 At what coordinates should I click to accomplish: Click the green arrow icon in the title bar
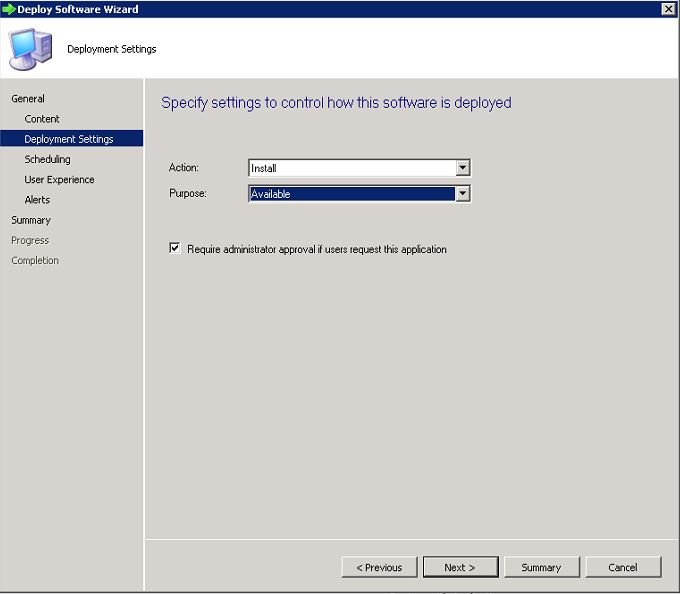[x=8, y=9]
